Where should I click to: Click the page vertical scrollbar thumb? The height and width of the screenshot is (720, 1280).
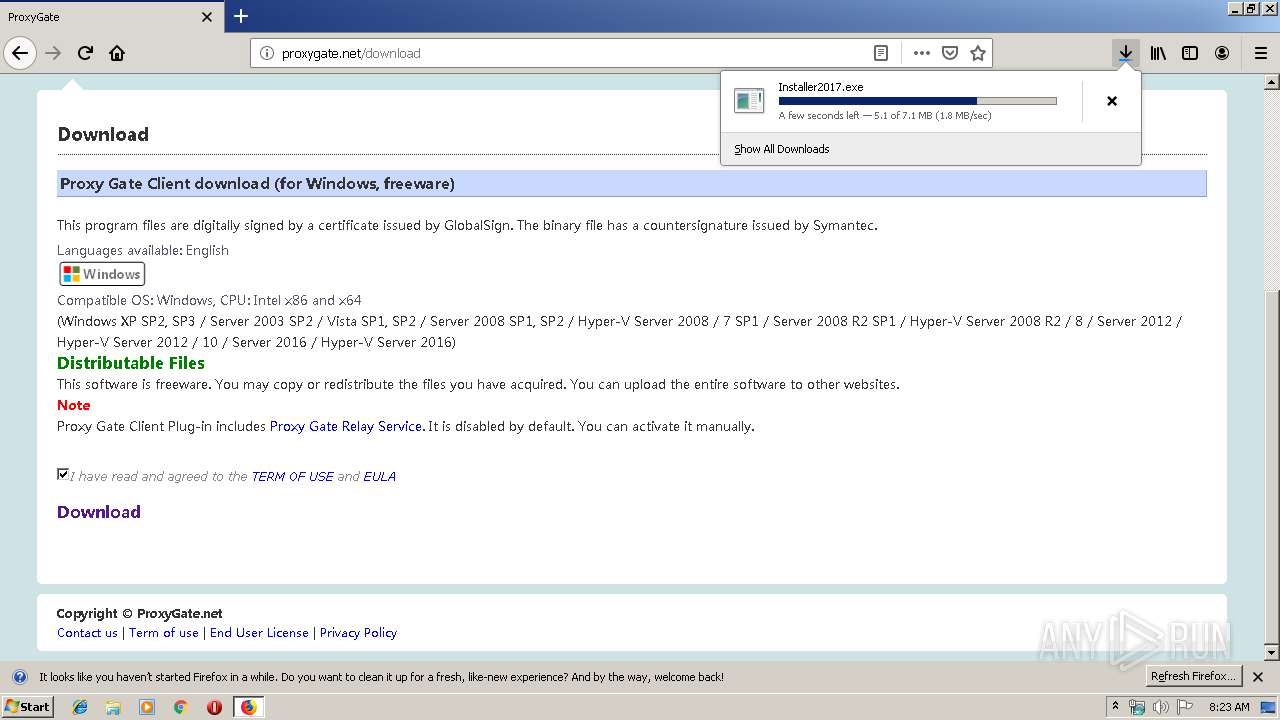(x=1271, y=465)
